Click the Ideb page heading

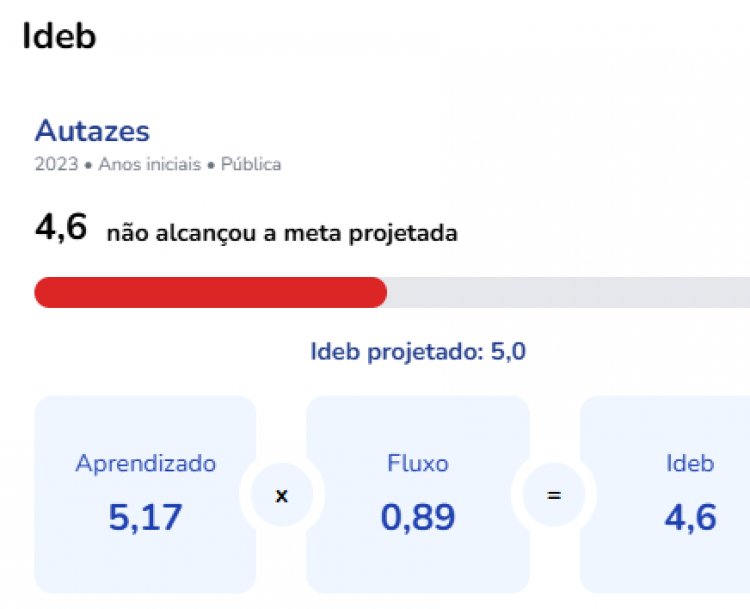click(x=59, y=37)
